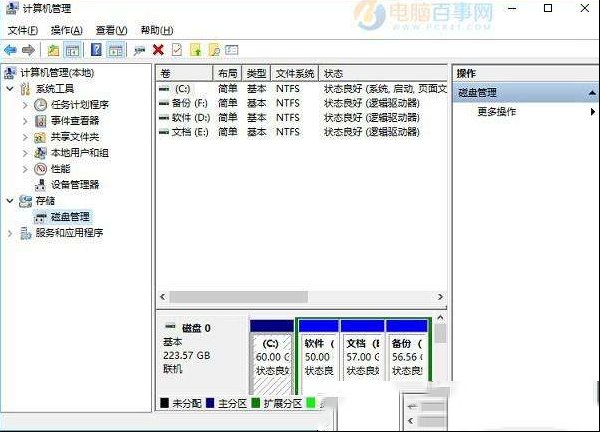Click the horizontal scrollbar left arrow
This screenshot has height=432, width=600.
click(x=163, y=297)
